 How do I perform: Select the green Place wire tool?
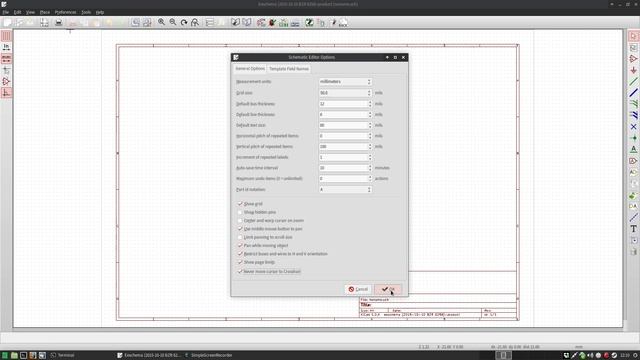point(633,82)
